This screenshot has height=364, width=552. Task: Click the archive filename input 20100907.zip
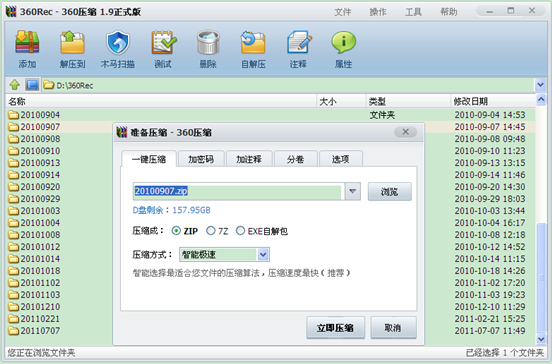click(x=238, y=191)
